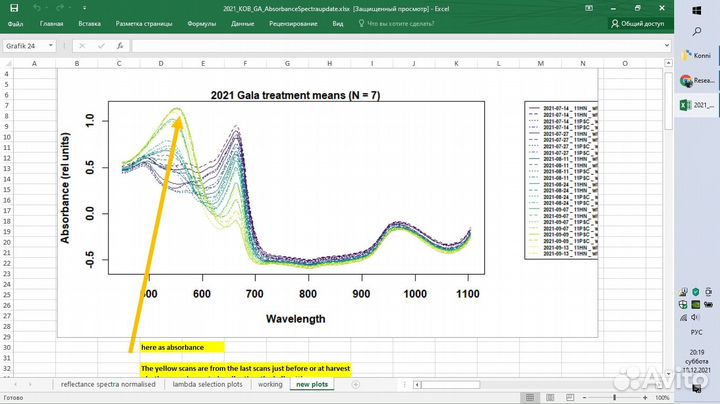Image resolution: width=720 pixels, height=404 pixels.
Task: Click the Enter checkmark icon beside the formula bar
Action: [101, 46]
